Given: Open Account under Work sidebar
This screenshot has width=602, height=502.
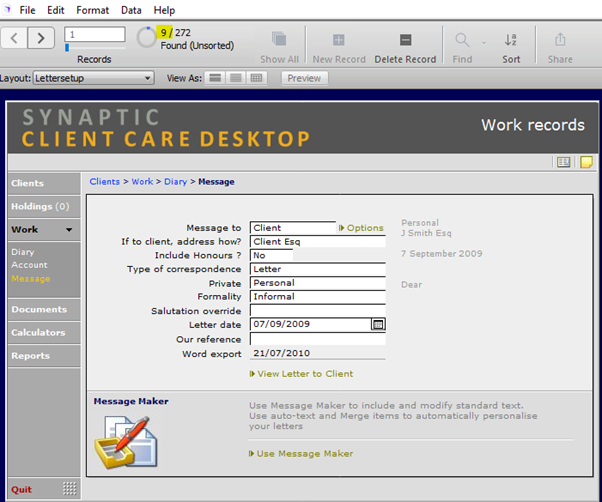Looking at the screenshot, I should (x=30, y=265).
